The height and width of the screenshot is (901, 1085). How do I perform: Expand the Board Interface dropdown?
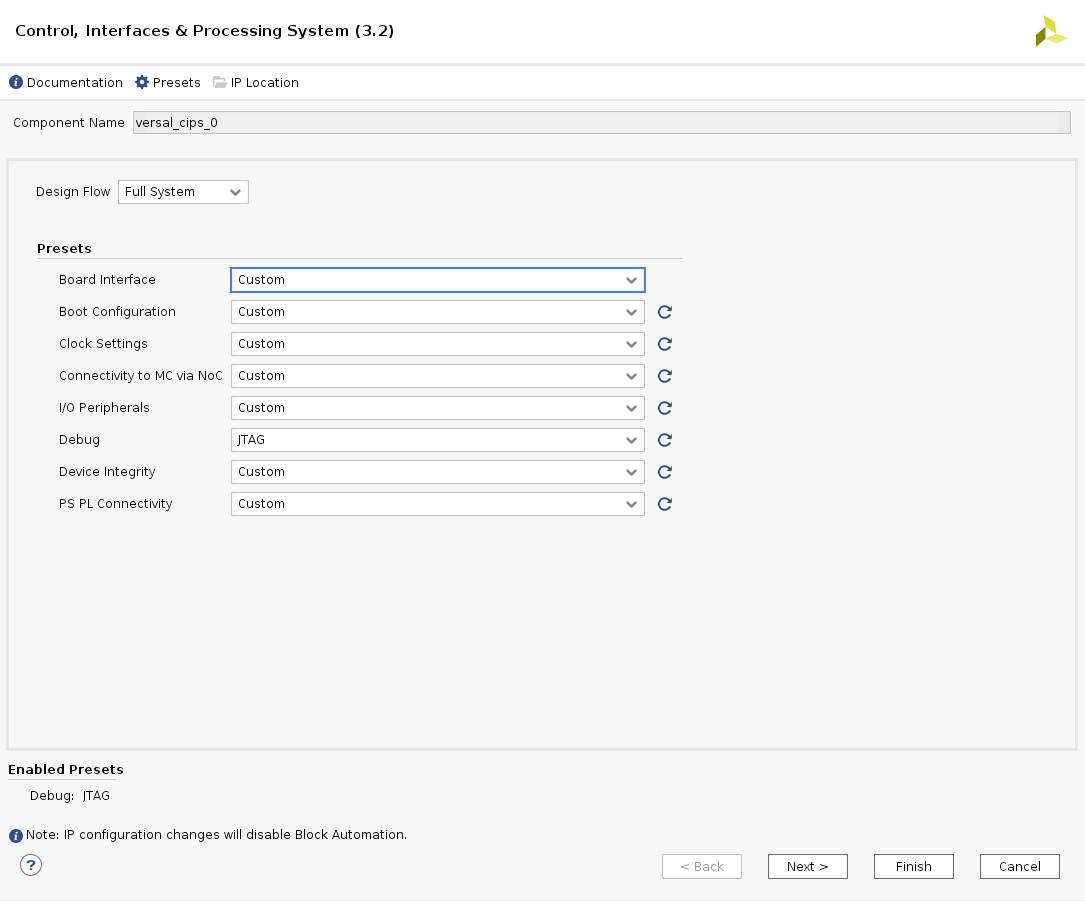click(x=437, y=280)
